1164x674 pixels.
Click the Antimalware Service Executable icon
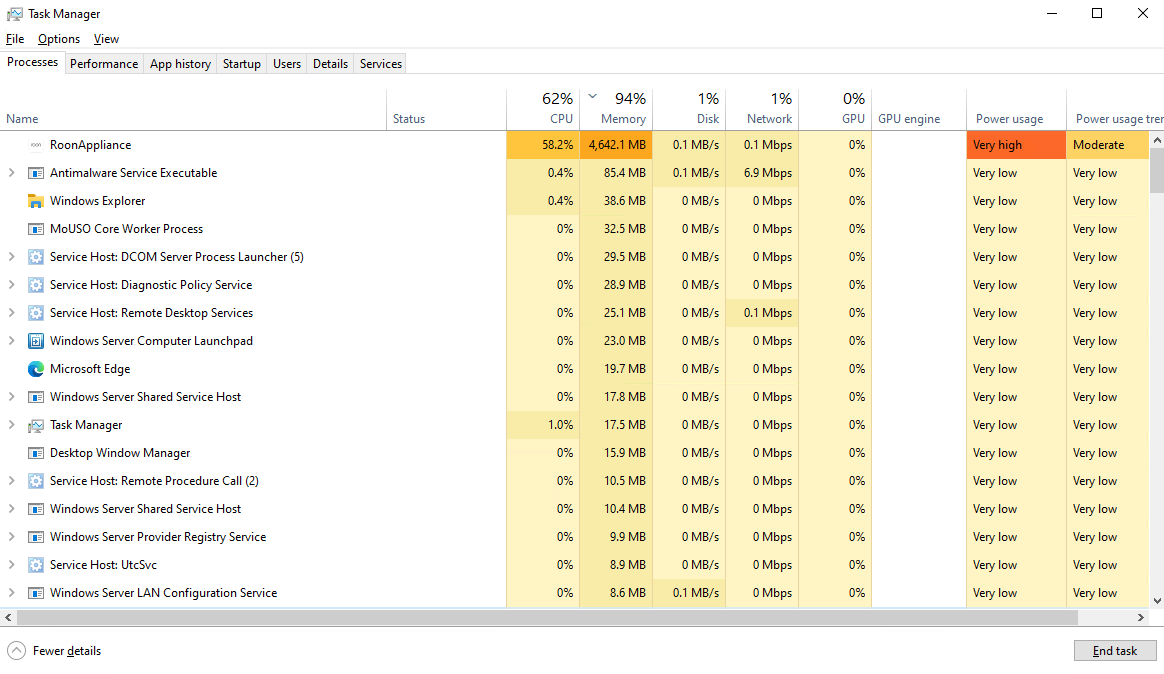(36, 173)
